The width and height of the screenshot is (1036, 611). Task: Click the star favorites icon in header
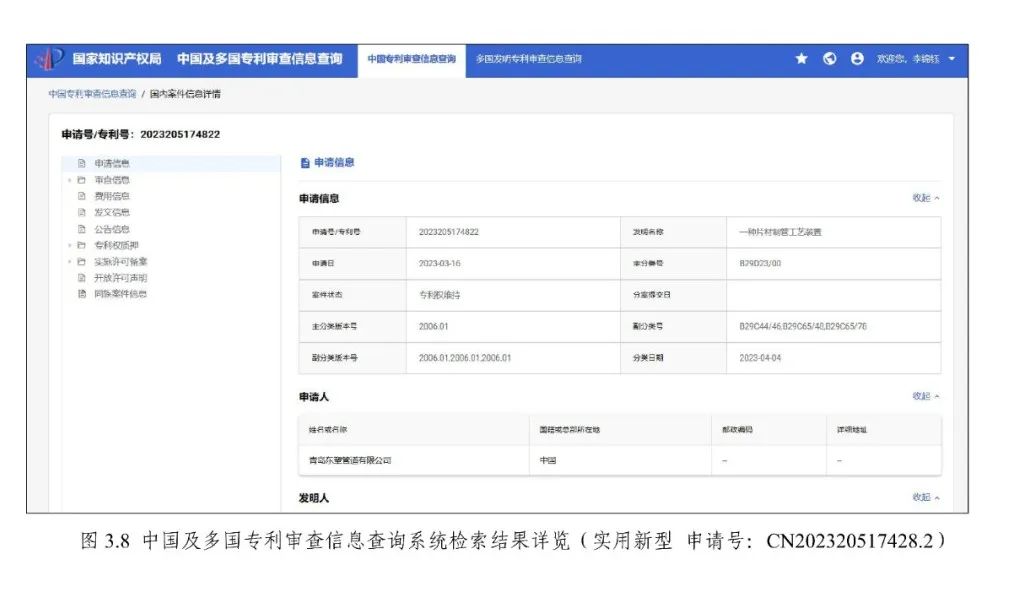(801, 59)
